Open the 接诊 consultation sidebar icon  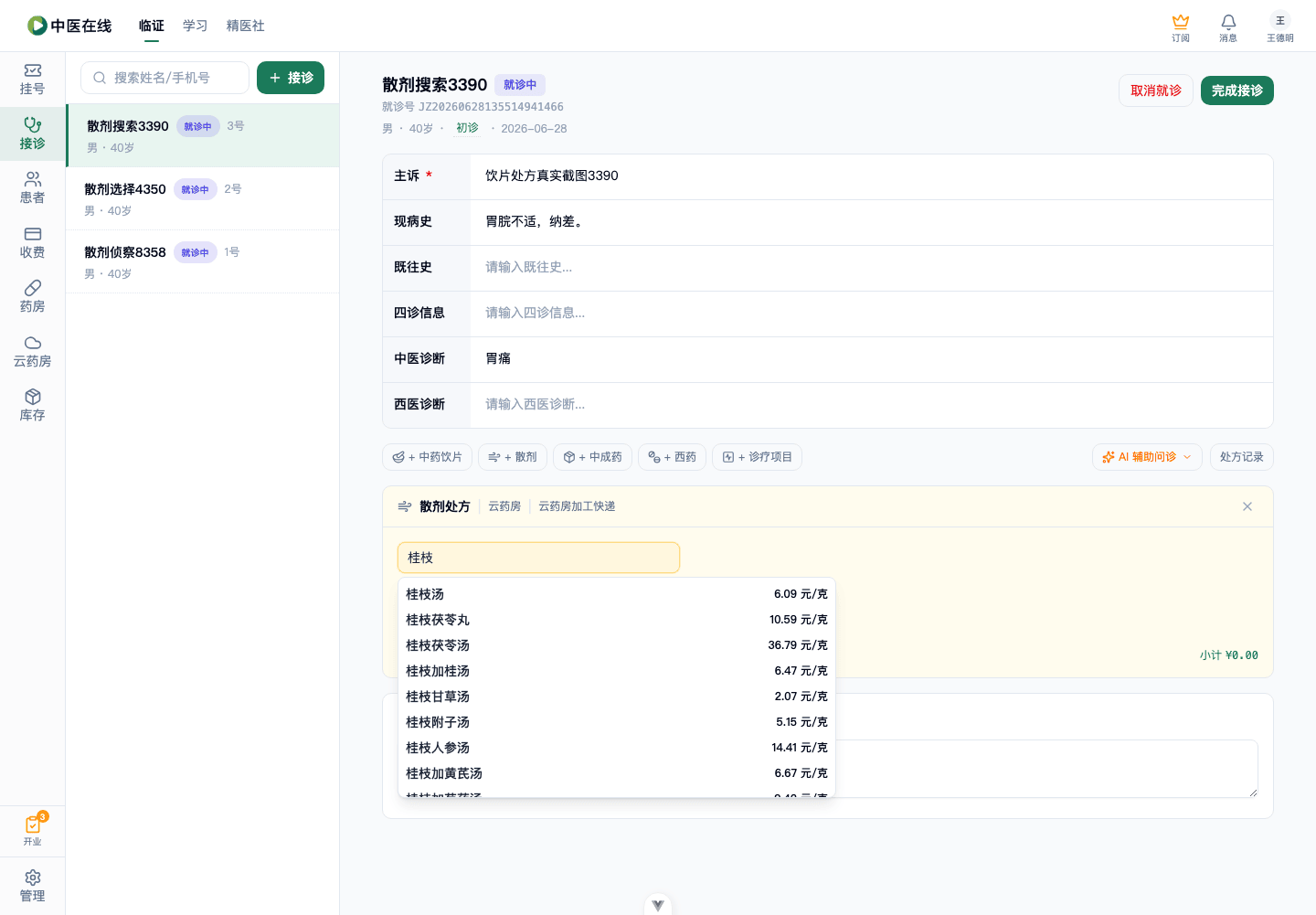pos(32,133)
